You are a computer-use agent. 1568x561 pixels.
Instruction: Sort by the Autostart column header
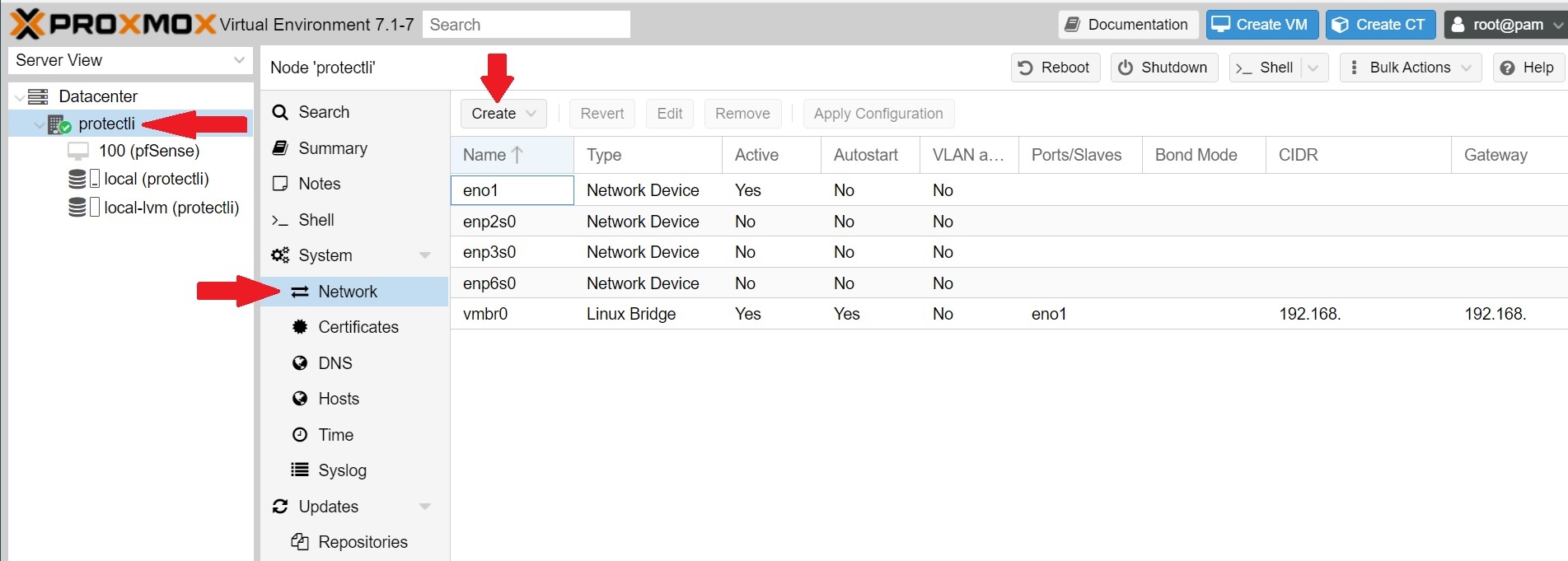coord(870,155)
